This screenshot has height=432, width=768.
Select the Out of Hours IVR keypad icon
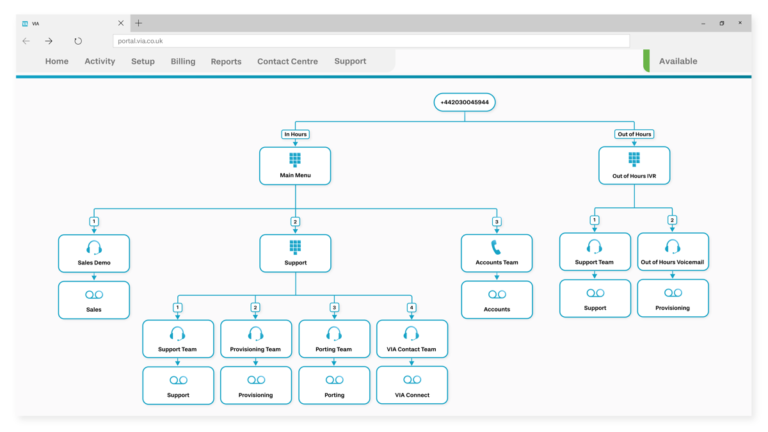click(x=634, y=159)
